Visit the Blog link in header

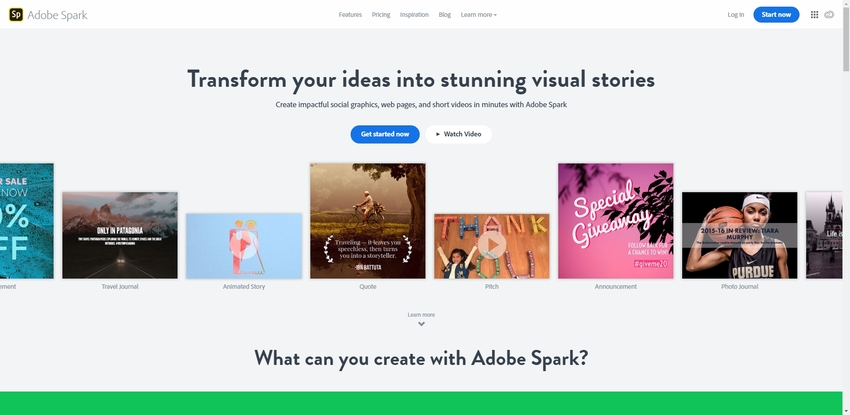[445, 15]
